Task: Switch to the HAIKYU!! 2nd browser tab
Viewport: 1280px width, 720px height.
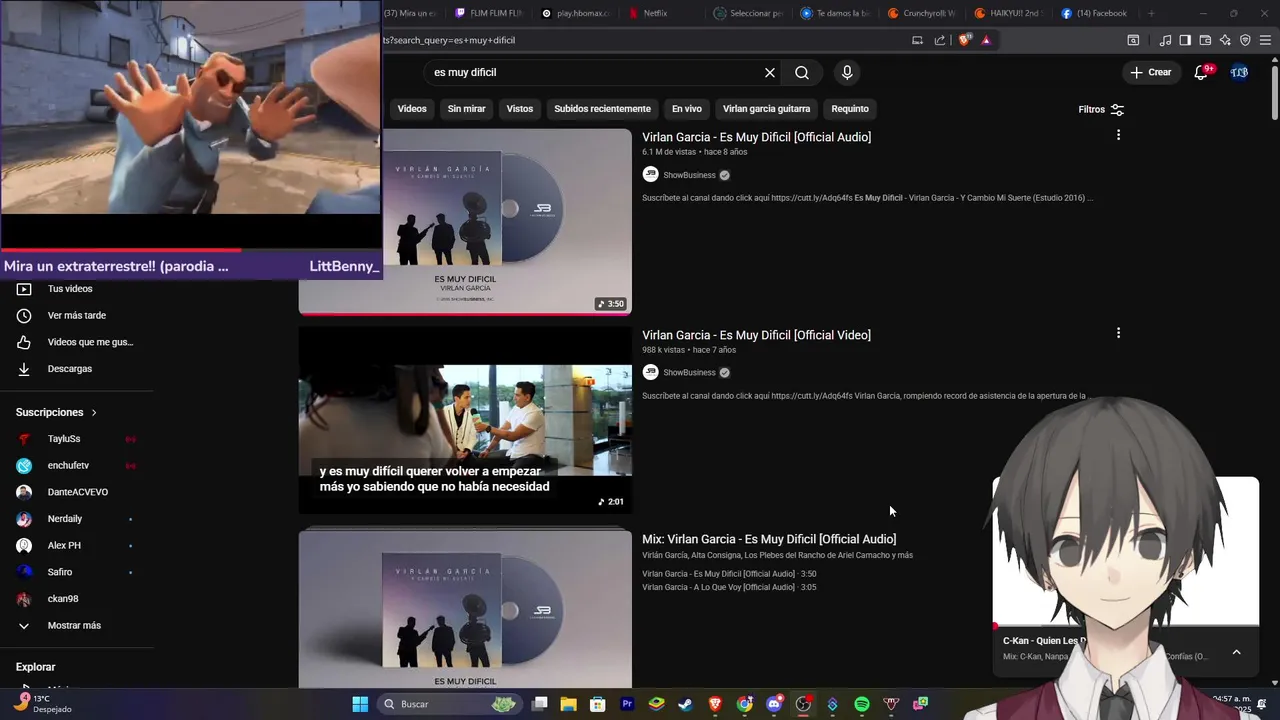Action: [x=1008, y=13]
